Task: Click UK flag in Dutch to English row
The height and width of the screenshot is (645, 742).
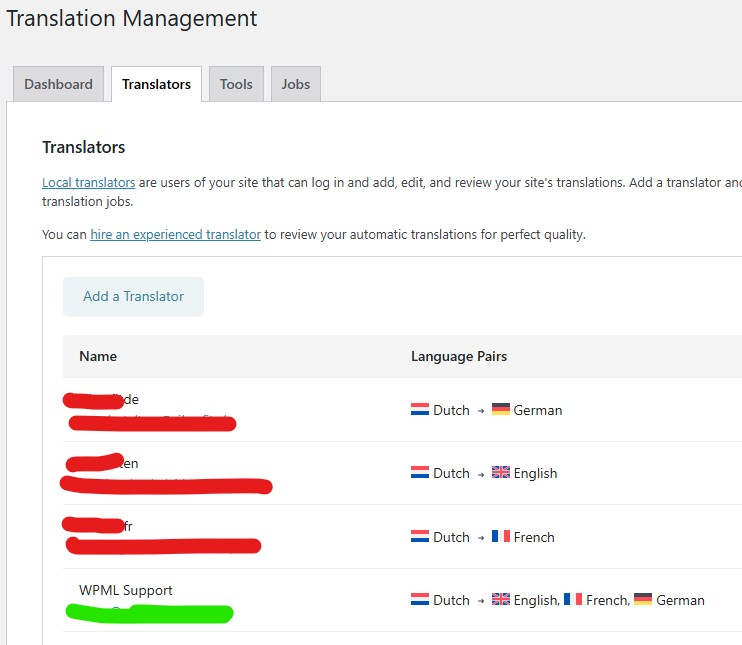Action: point(501,472)
